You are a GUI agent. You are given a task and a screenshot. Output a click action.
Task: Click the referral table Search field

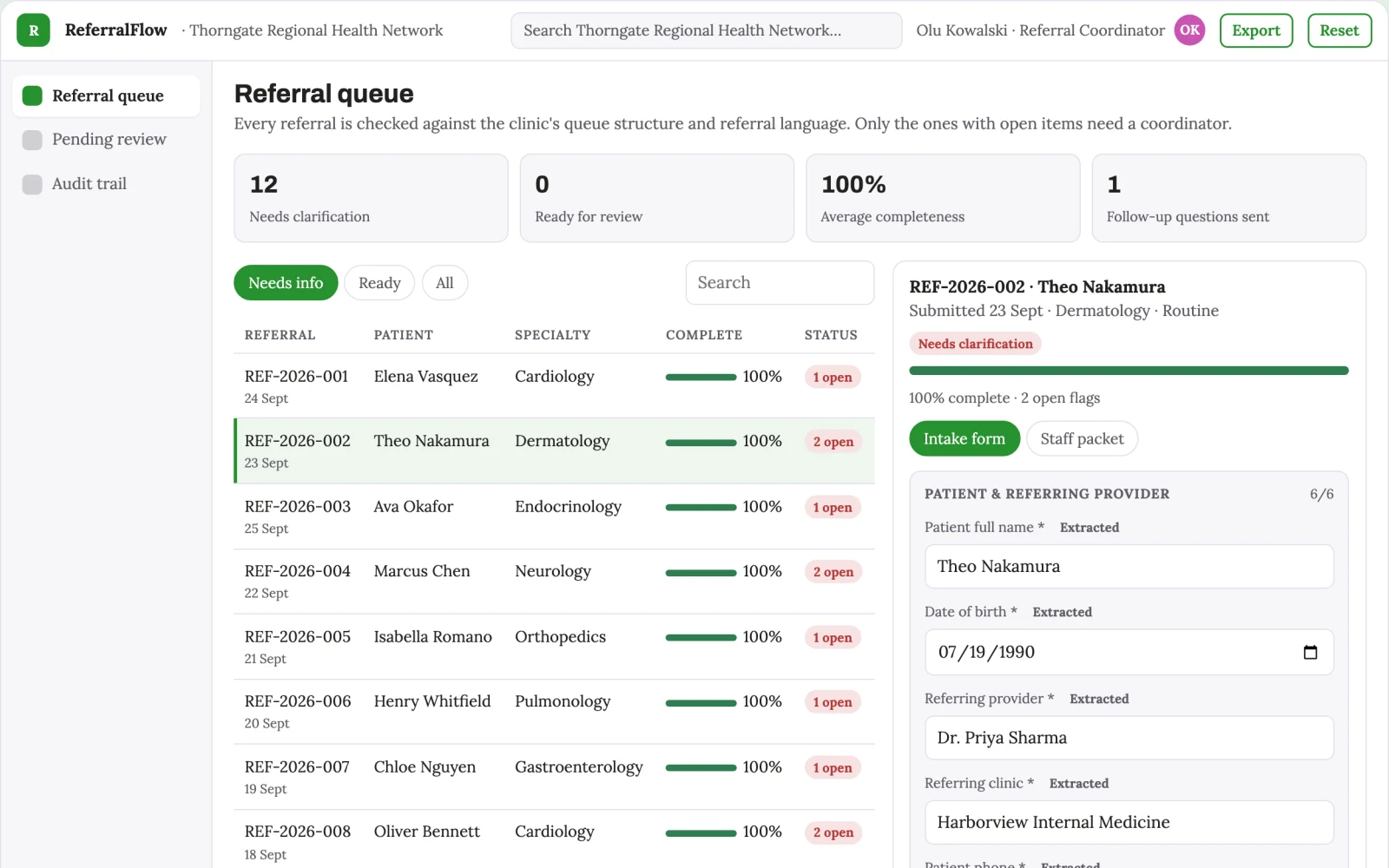pyautogui.click(x=780, y=283)
